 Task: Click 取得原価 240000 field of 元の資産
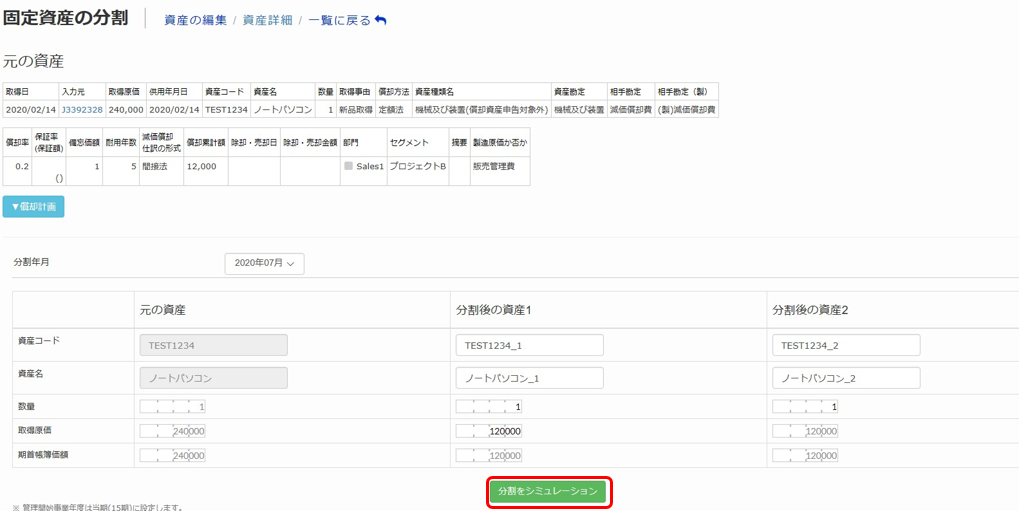click(x=173, y=432)
